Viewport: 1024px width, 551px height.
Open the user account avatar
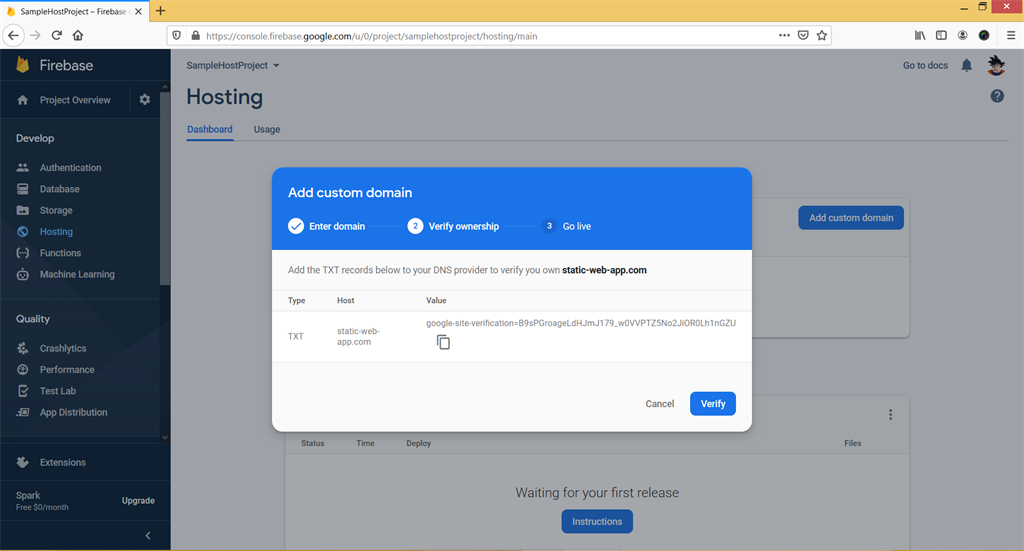[996, 65]
